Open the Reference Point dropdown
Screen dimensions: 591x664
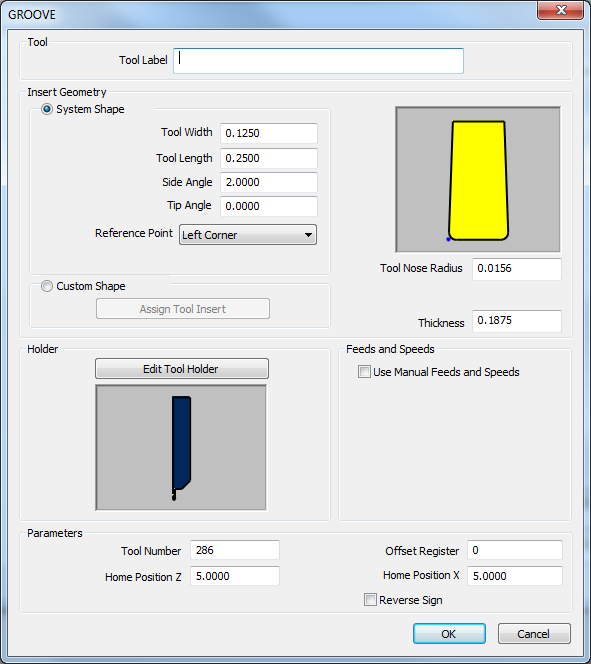(x=248, y=235)
